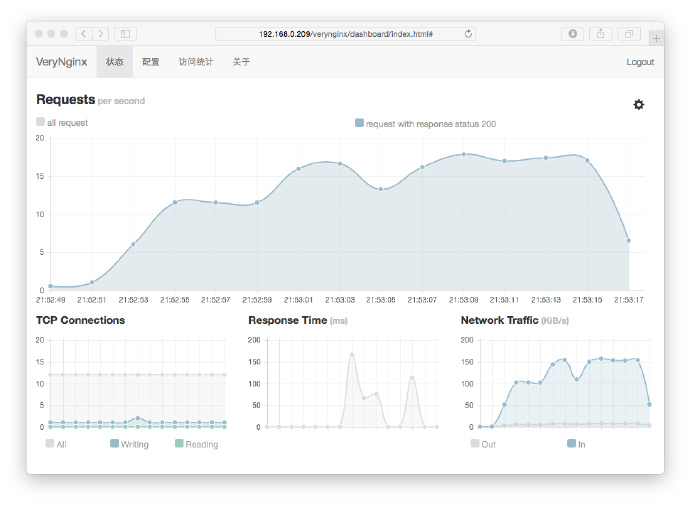This screenshot has height=505, width=690.
Task: Select the 配置 configuration tab
Action: (150, 62)
